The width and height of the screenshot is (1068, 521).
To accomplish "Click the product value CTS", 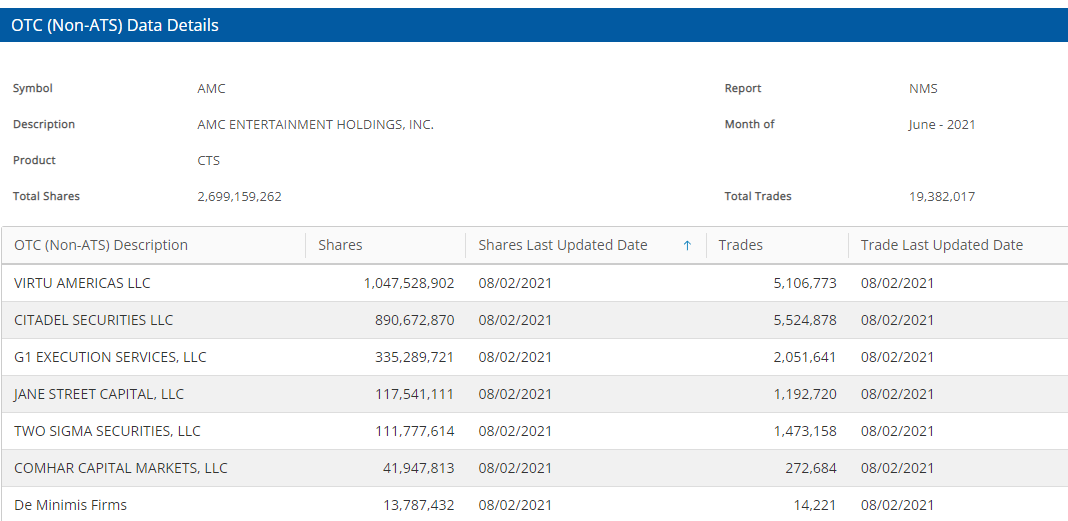I will (208, 161).
